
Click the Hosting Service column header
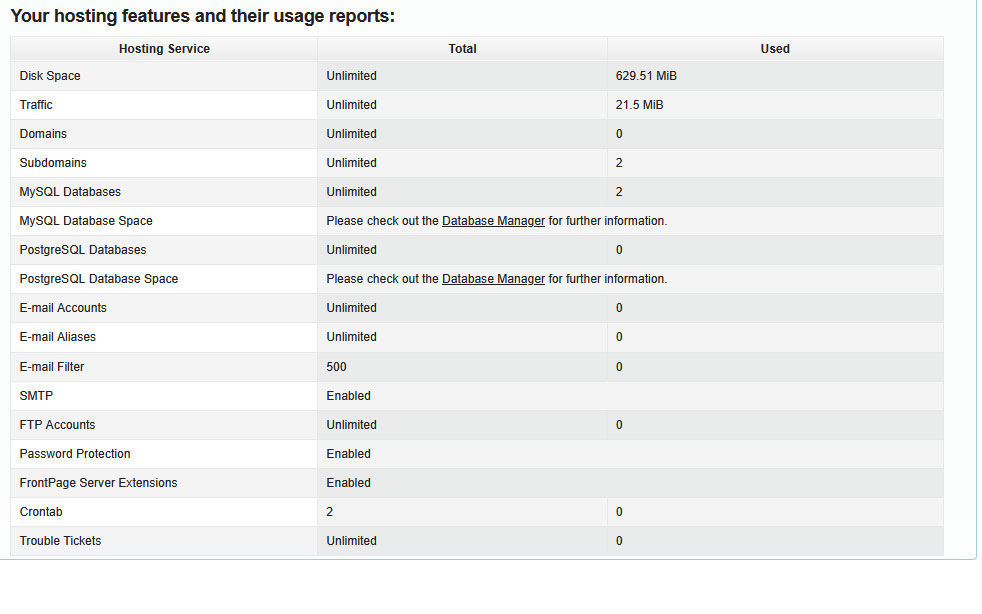[163, 48]
